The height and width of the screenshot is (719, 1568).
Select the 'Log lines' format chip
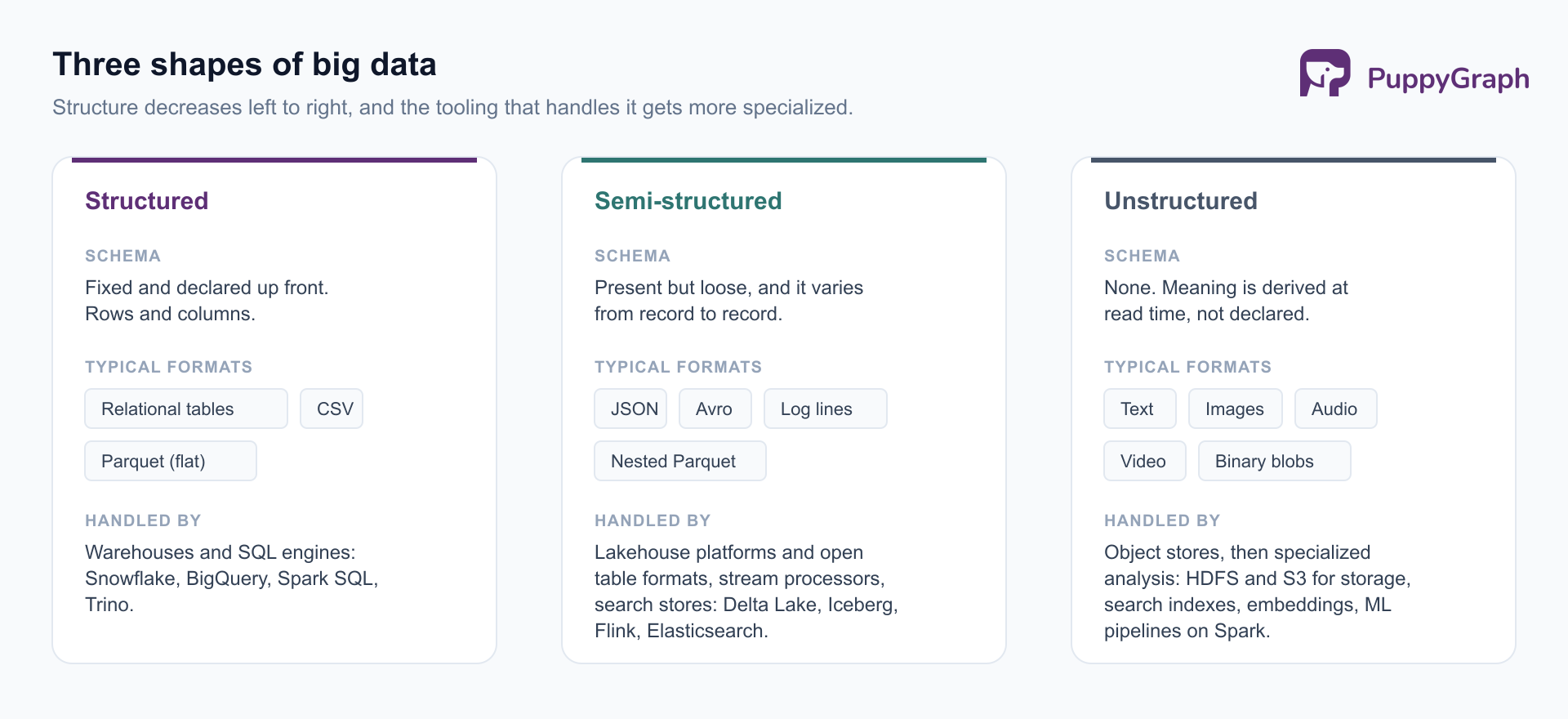click(826, 409)
